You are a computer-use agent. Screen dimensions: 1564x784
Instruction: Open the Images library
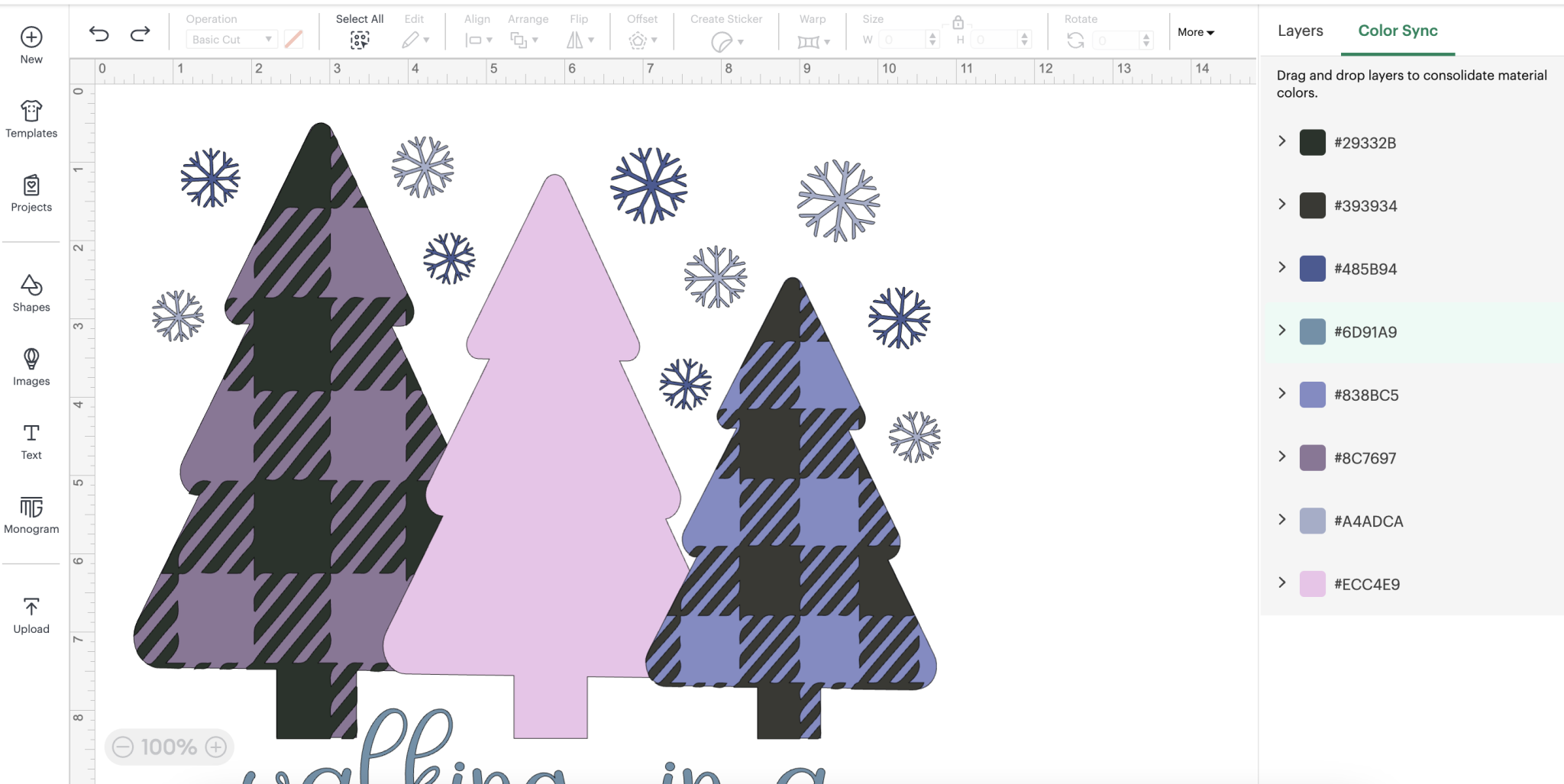tap(31, 360)
